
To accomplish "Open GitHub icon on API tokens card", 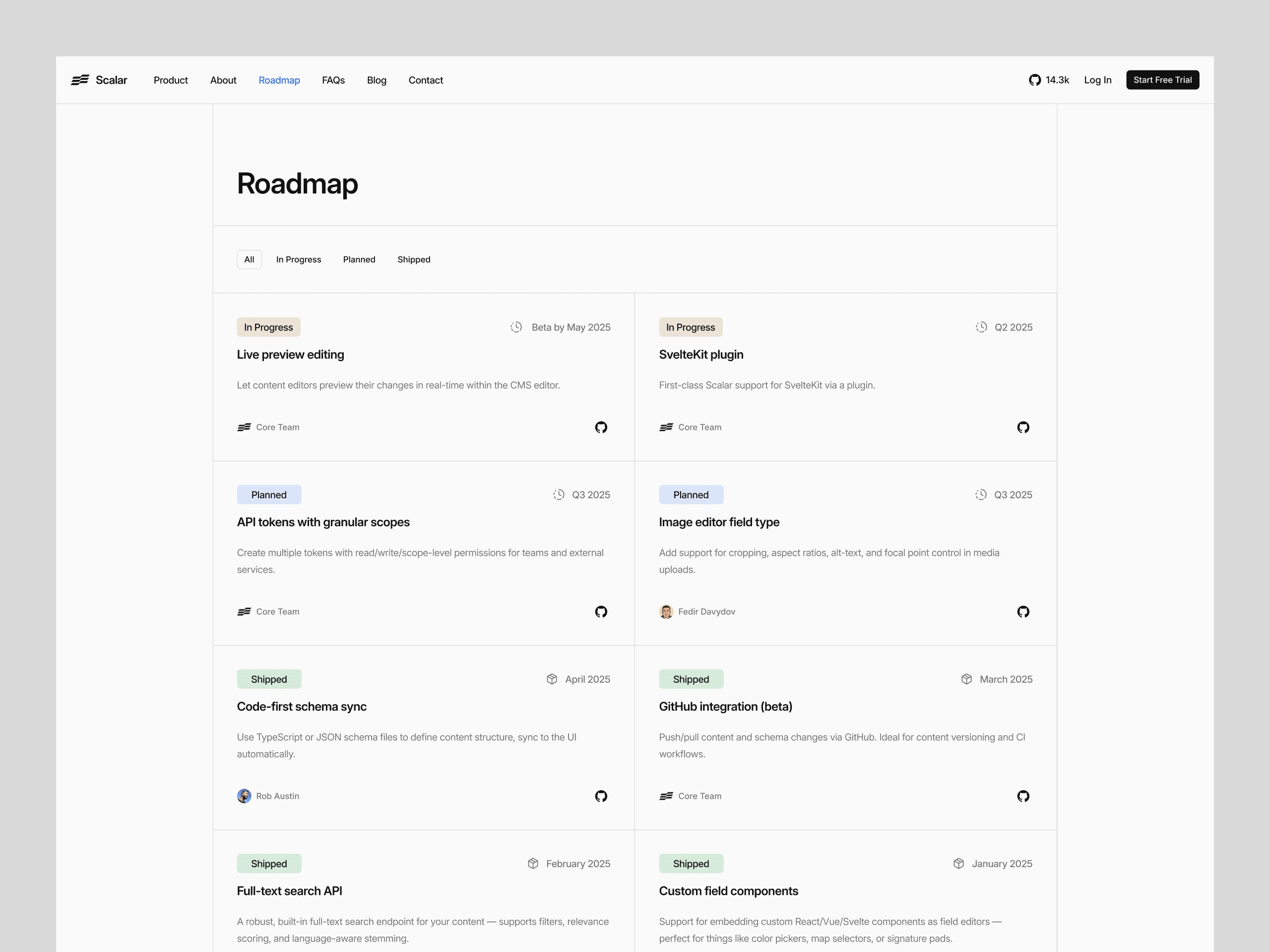I will 601,611.
